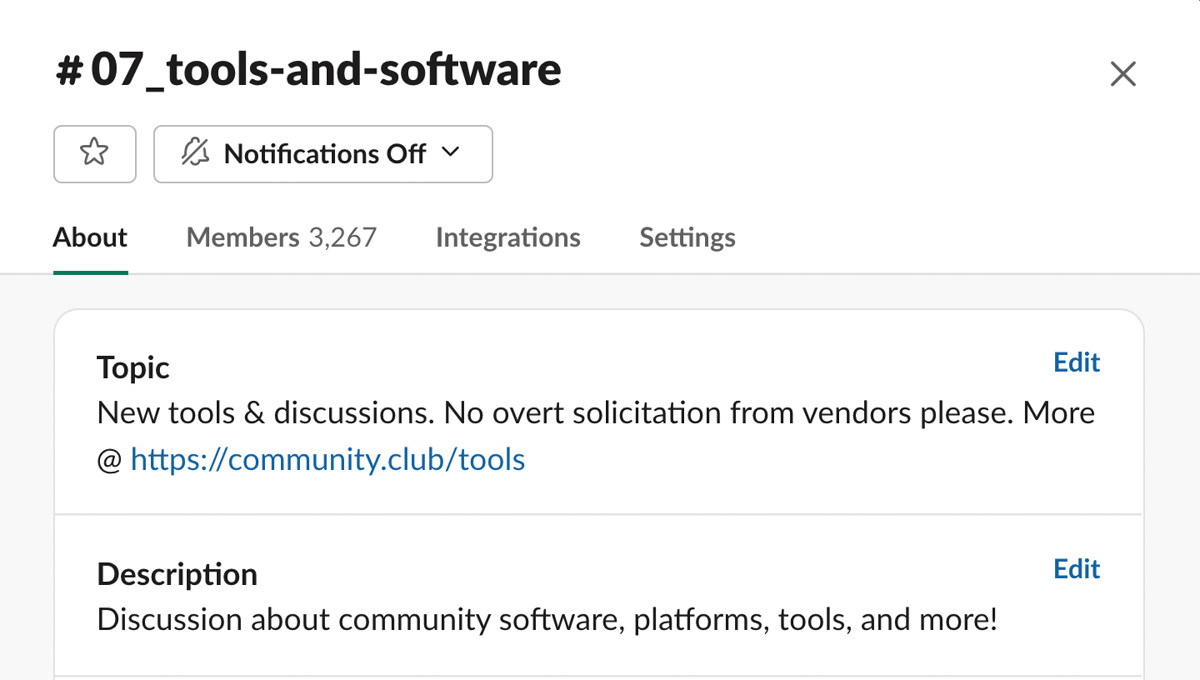1200x680 pixels.
Task: Expand the notifications chevron arrow
Action: click(x=451, y=153)
